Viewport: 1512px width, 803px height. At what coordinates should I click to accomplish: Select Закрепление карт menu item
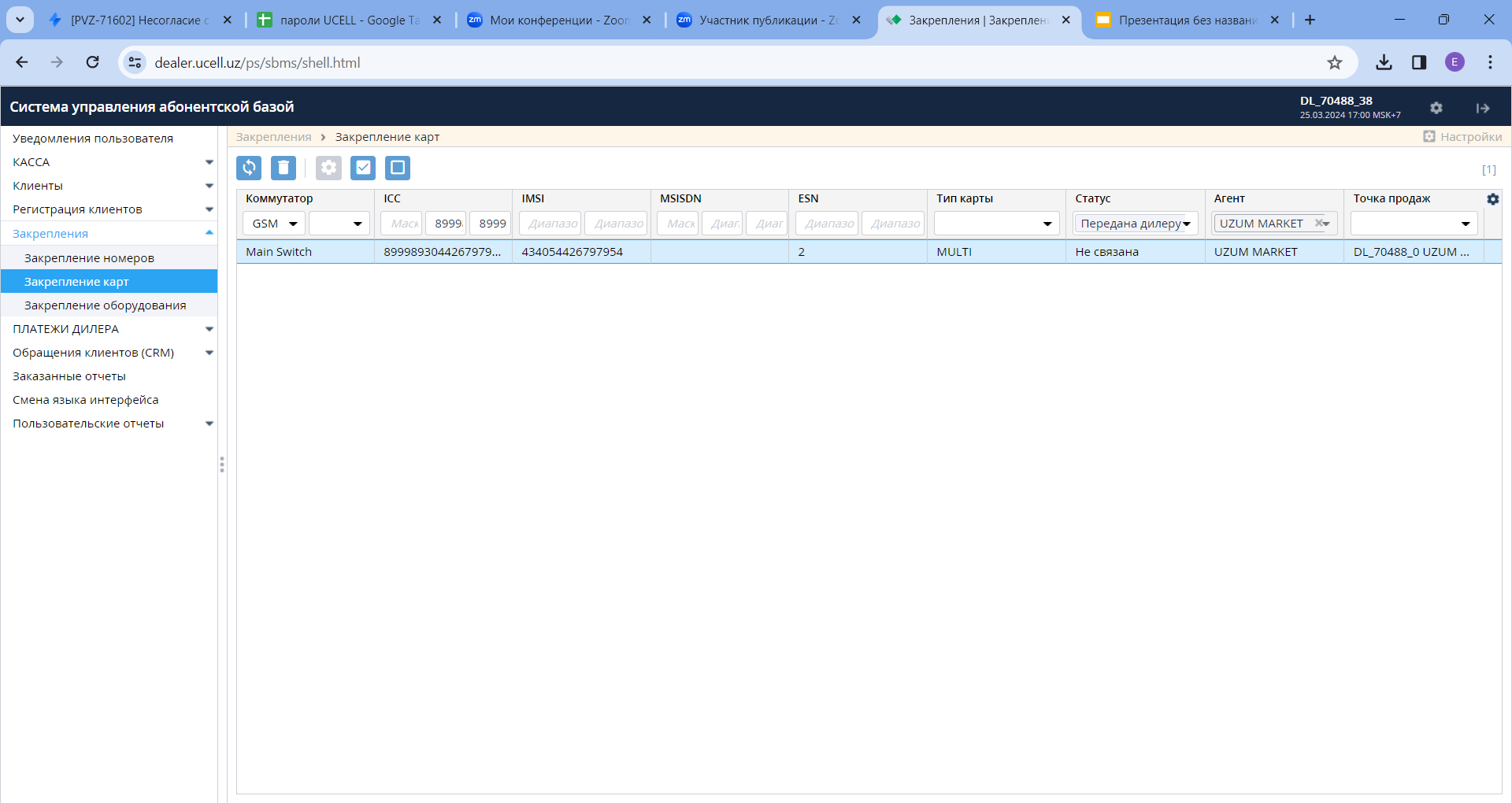coord(109,282)
